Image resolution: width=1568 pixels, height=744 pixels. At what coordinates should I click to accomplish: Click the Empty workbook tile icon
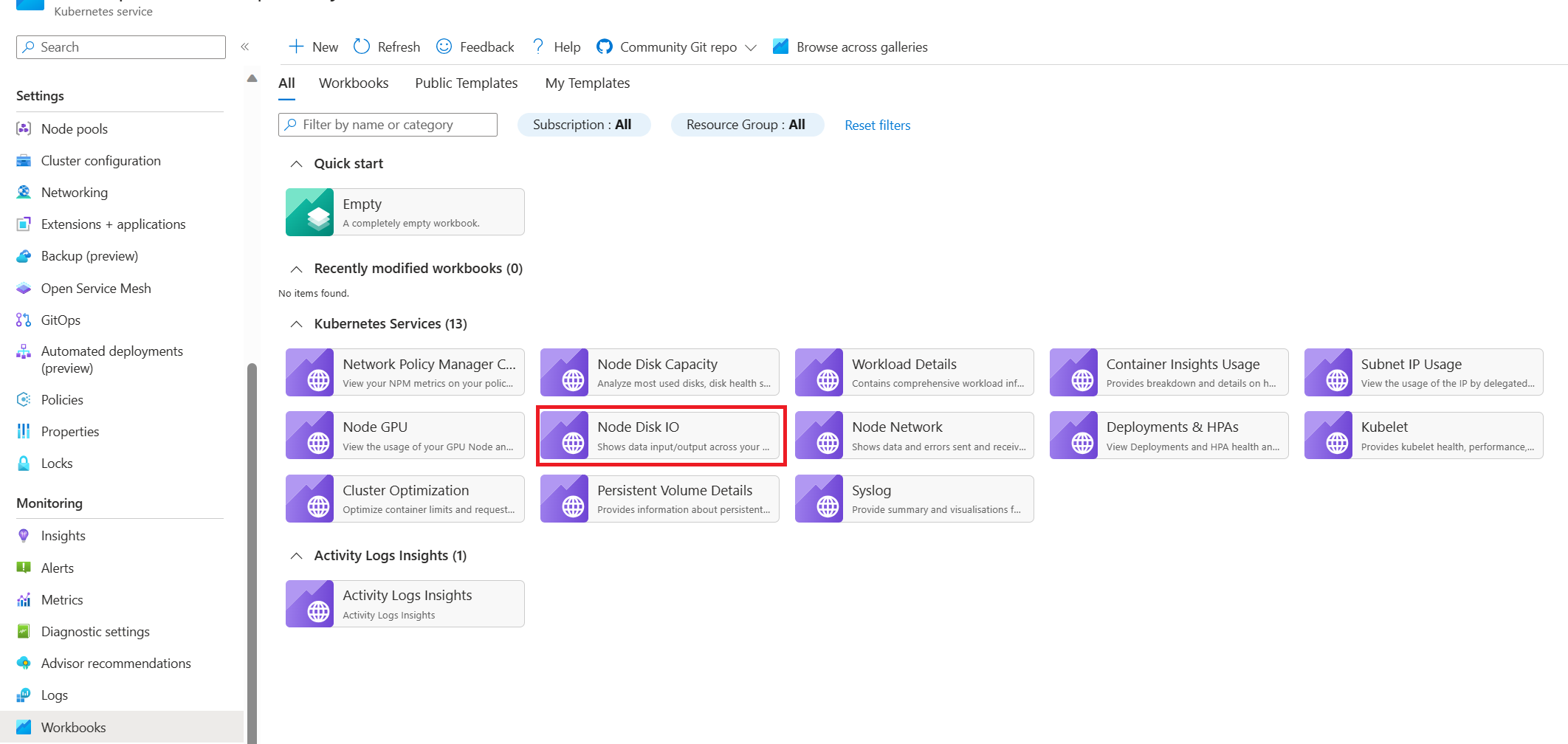coord(310,212)
